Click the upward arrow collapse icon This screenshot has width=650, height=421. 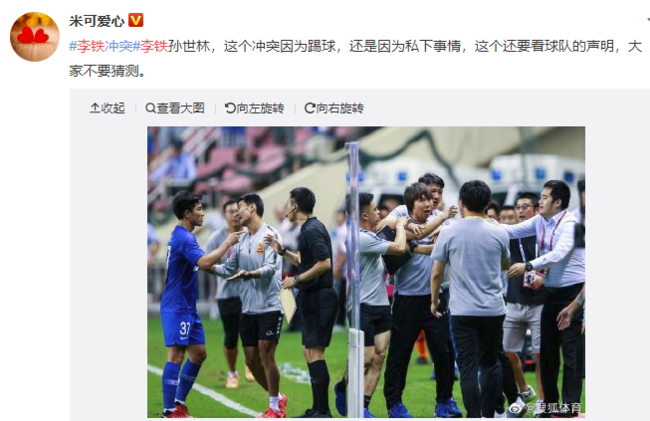(95, 108)
